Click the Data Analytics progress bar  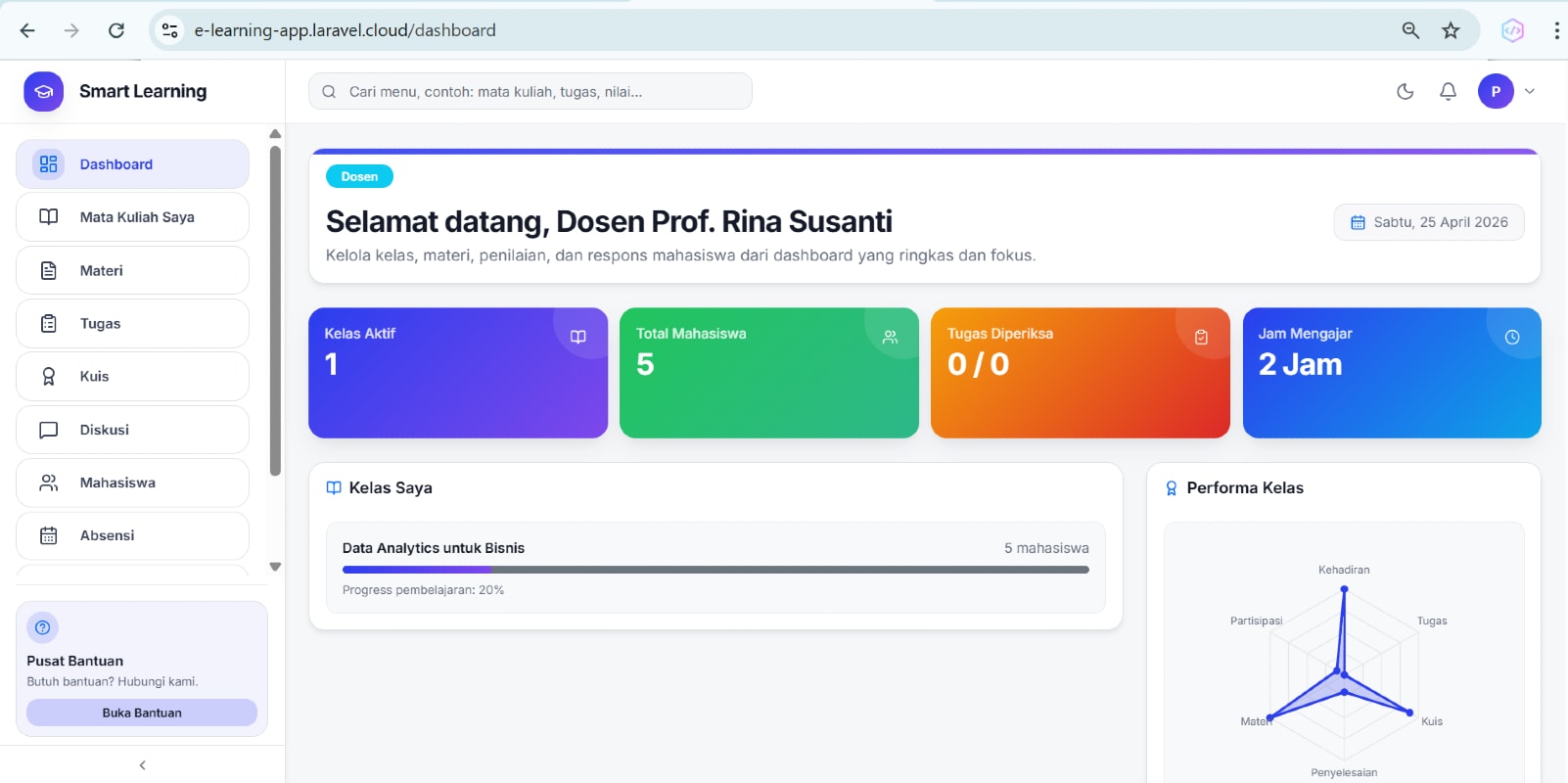click(715, 569)
